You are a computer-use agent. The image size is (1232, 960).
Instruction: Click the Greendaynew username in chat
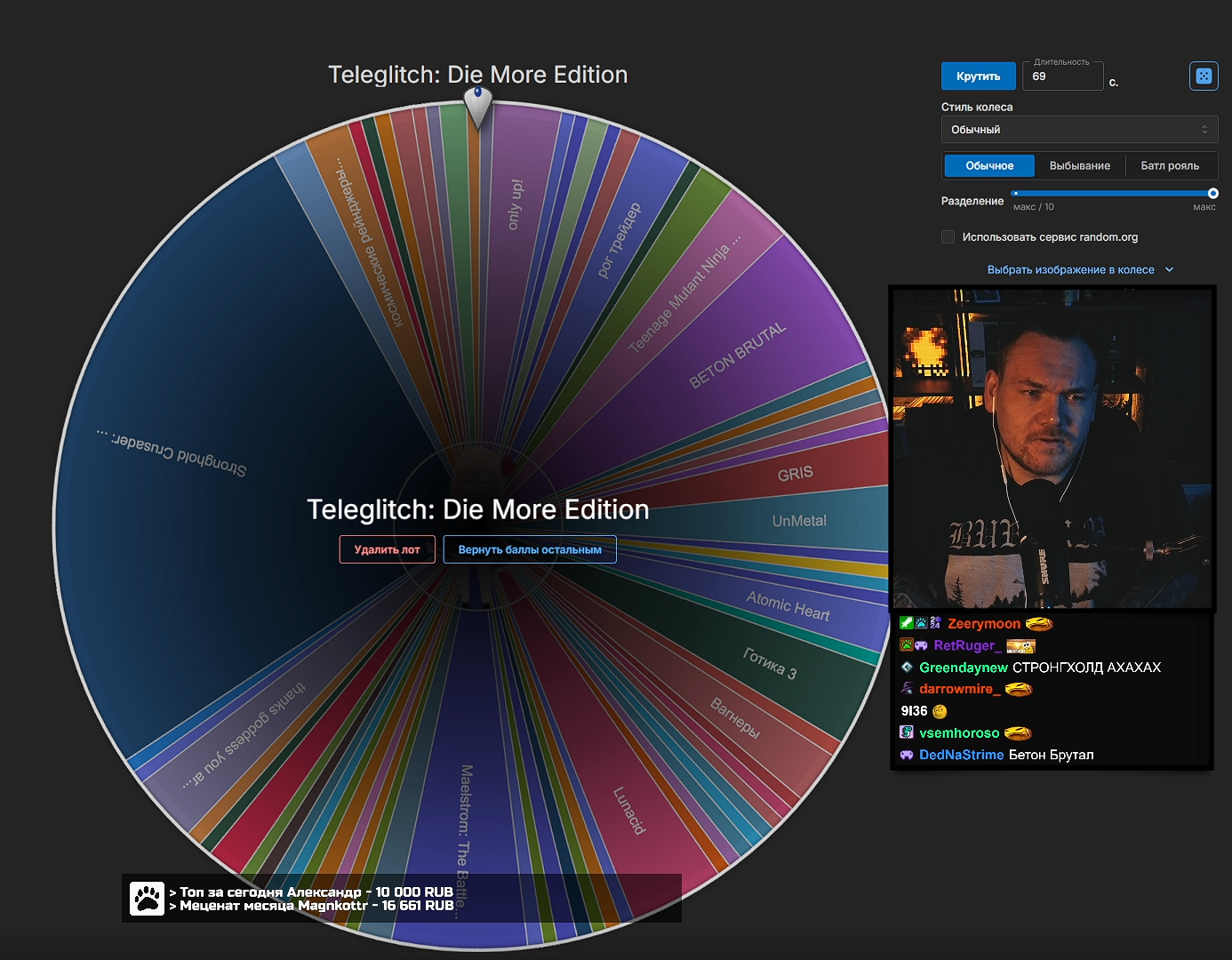coord(964,668)
